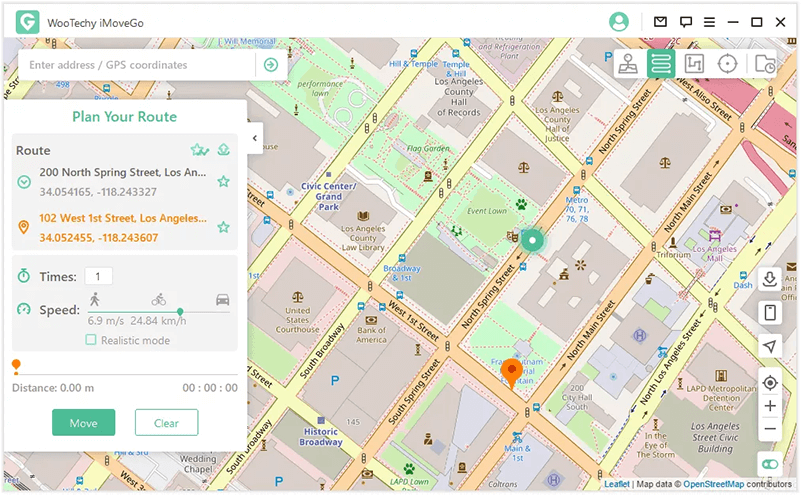Zoom in on the map

(769, 406)
